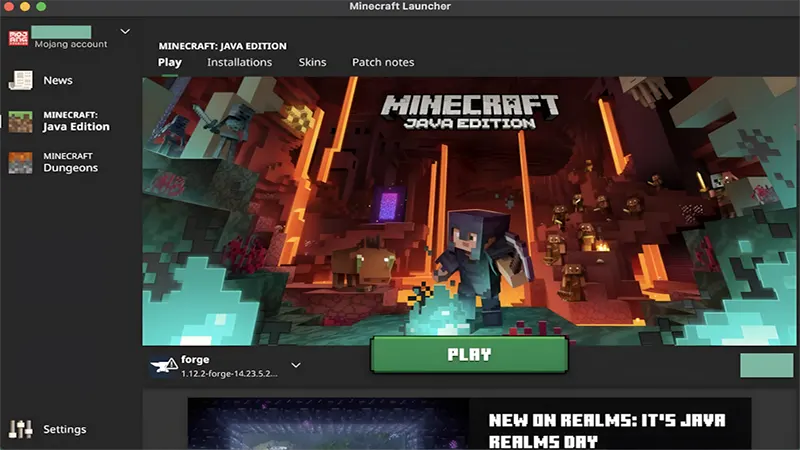Click the Minecraft Java Edition banner artwork
The width and height of the screenshot is (800, 450).
tap(470, 210)
